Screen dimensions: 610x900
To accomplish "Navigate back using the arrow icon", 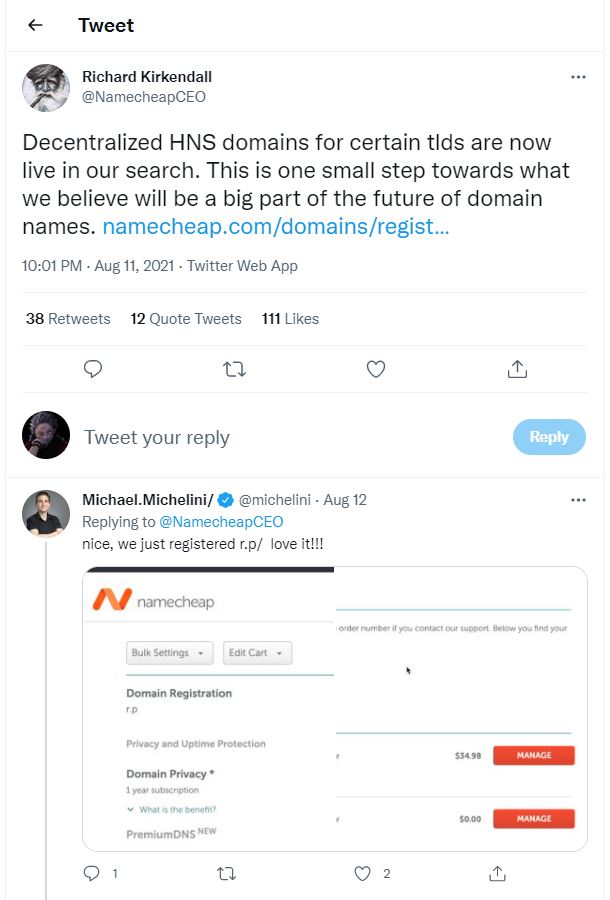I will 34,25.
